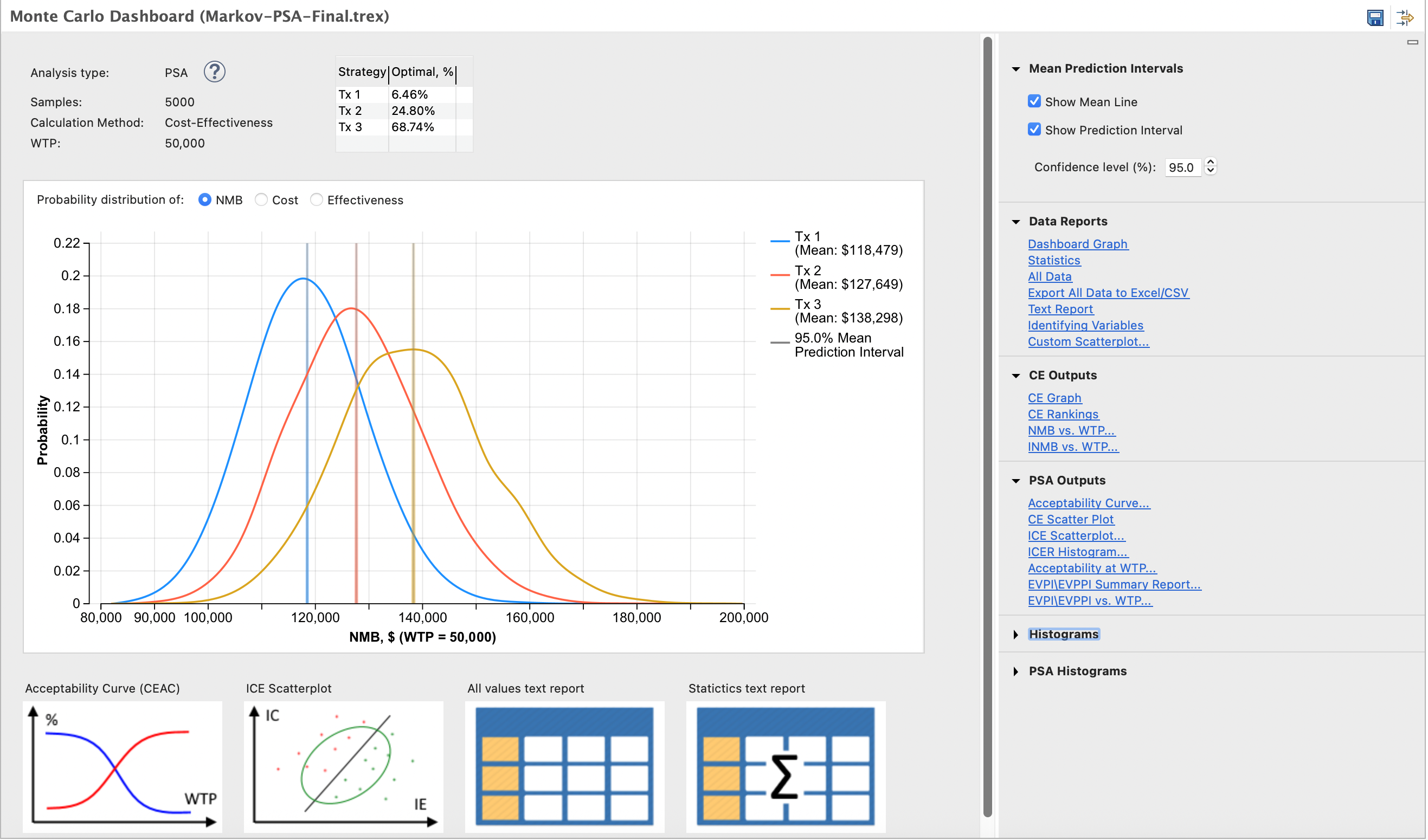Increase confidence level with stepper arrow
This screenshot has height=840, width=1428.
click(x=1211, y=163)
